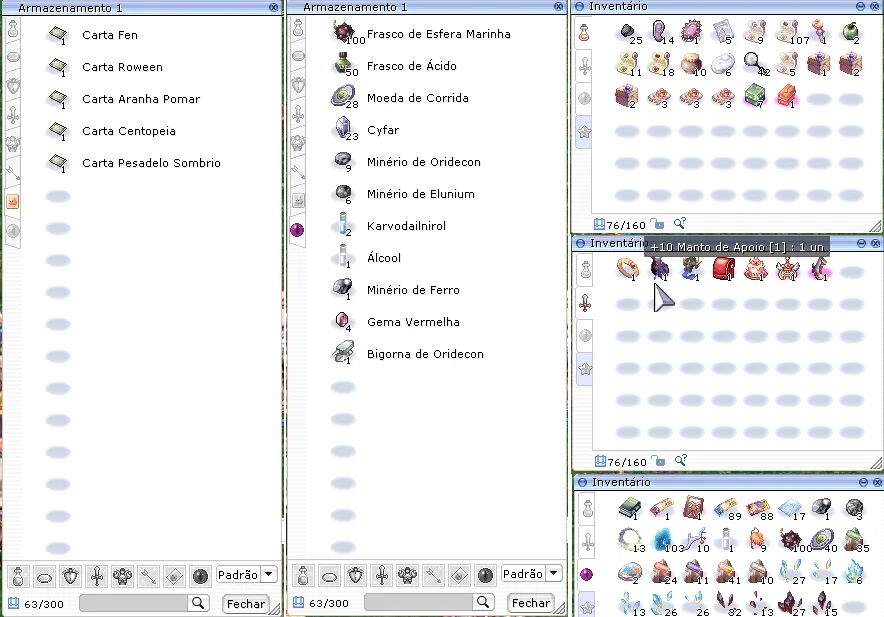
Task: Select the scroll item with count 107
Action: [788, 32]
